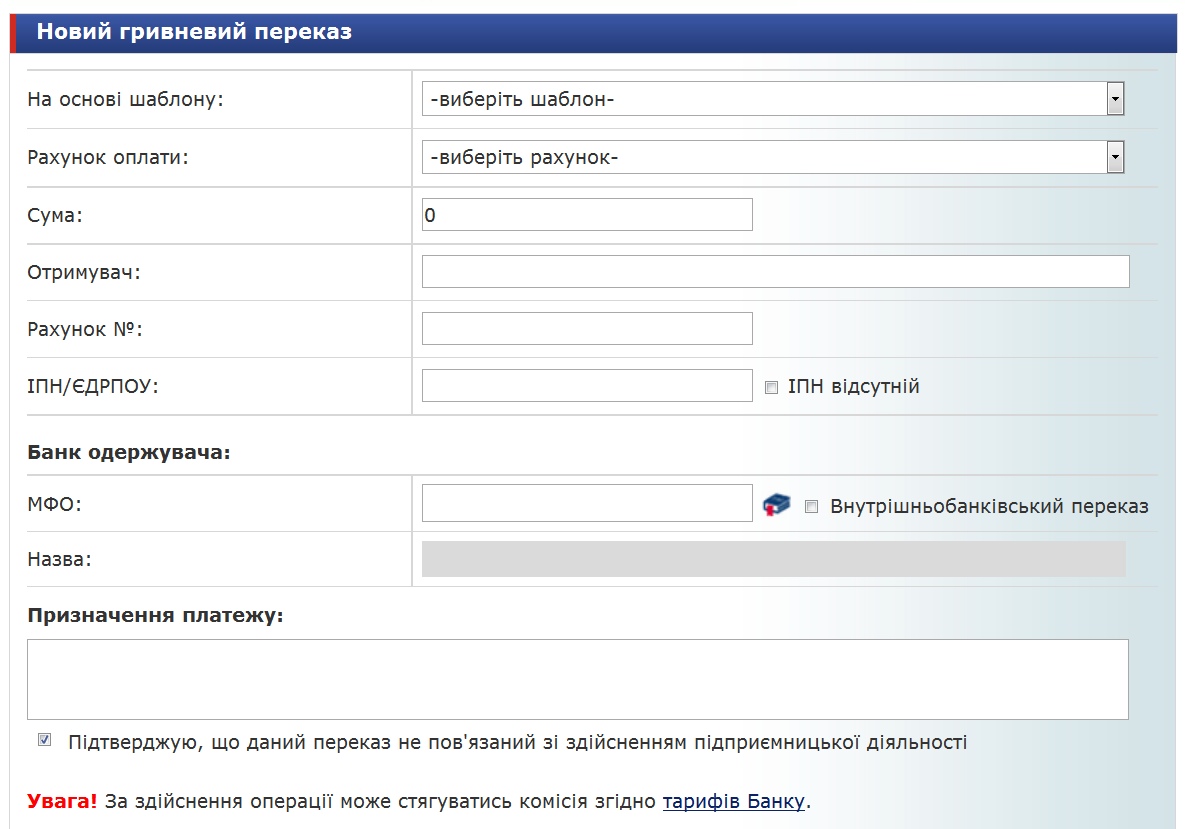Click into the Сума amount field

587,215
